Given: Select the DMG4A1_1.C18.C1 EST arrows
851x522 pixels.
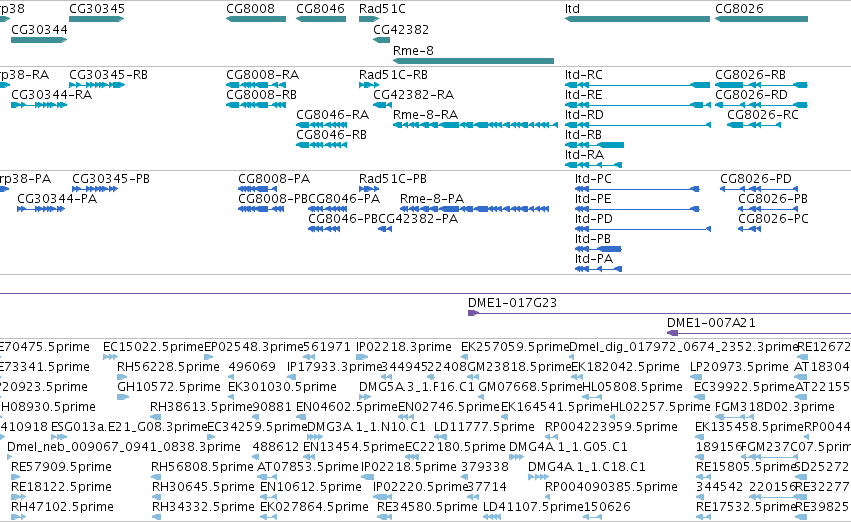Looking at the screenshot, I should (x=538, y=478).
